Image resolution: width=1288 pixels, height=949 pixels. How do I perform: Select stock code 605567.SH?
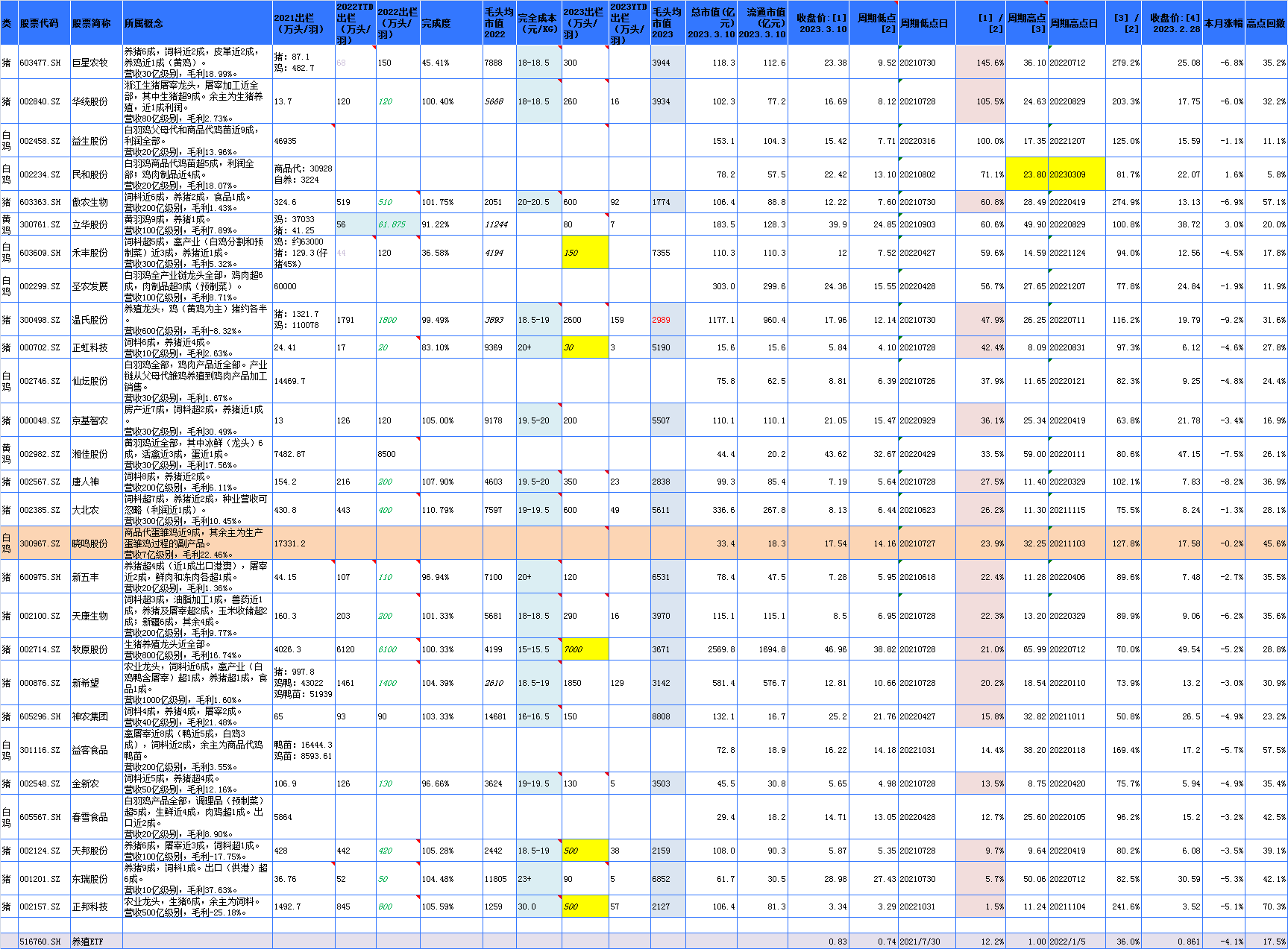click(x=40, y=817)
